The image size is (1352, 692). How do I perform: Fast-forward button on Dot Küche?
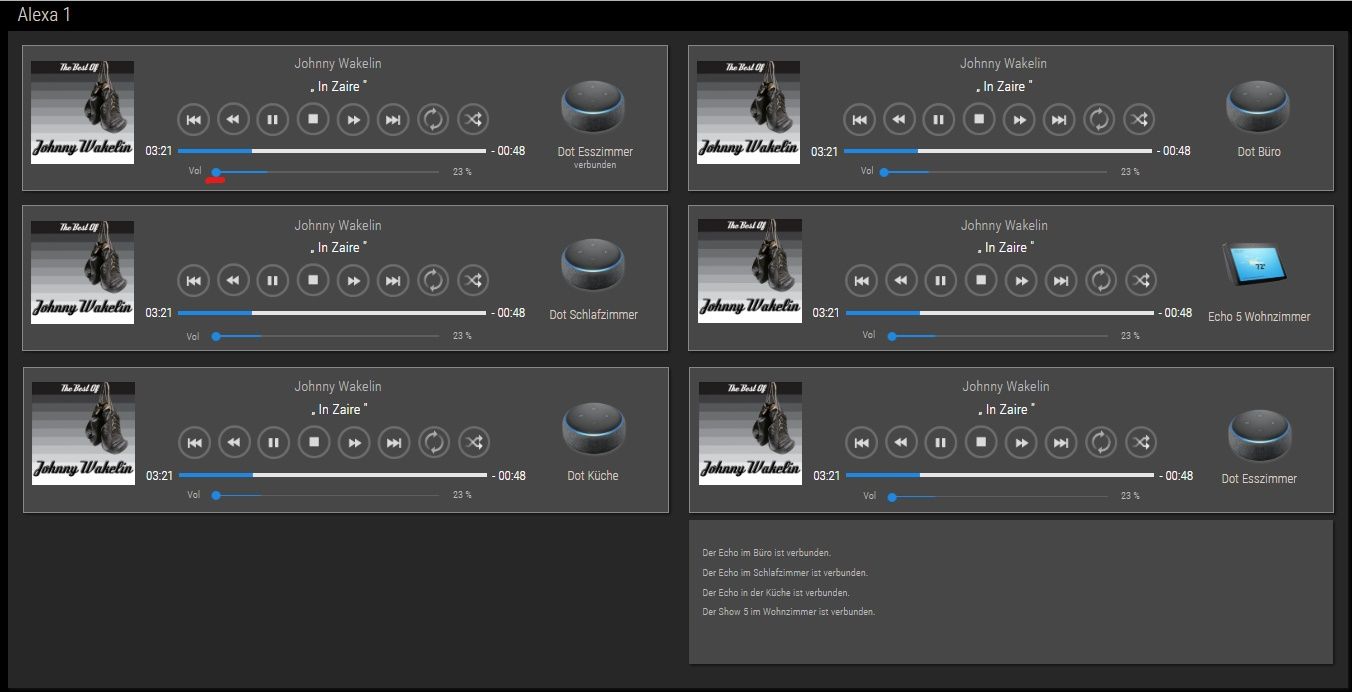tap(354, 442)
